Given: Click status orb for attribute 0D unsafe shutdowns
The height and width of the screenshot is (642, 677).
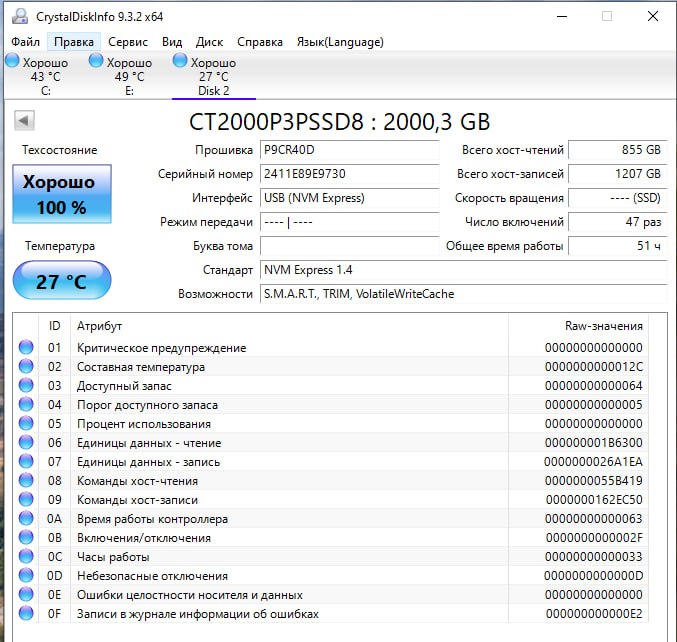Looking at the screenshot, I should (x=26, y=575).
